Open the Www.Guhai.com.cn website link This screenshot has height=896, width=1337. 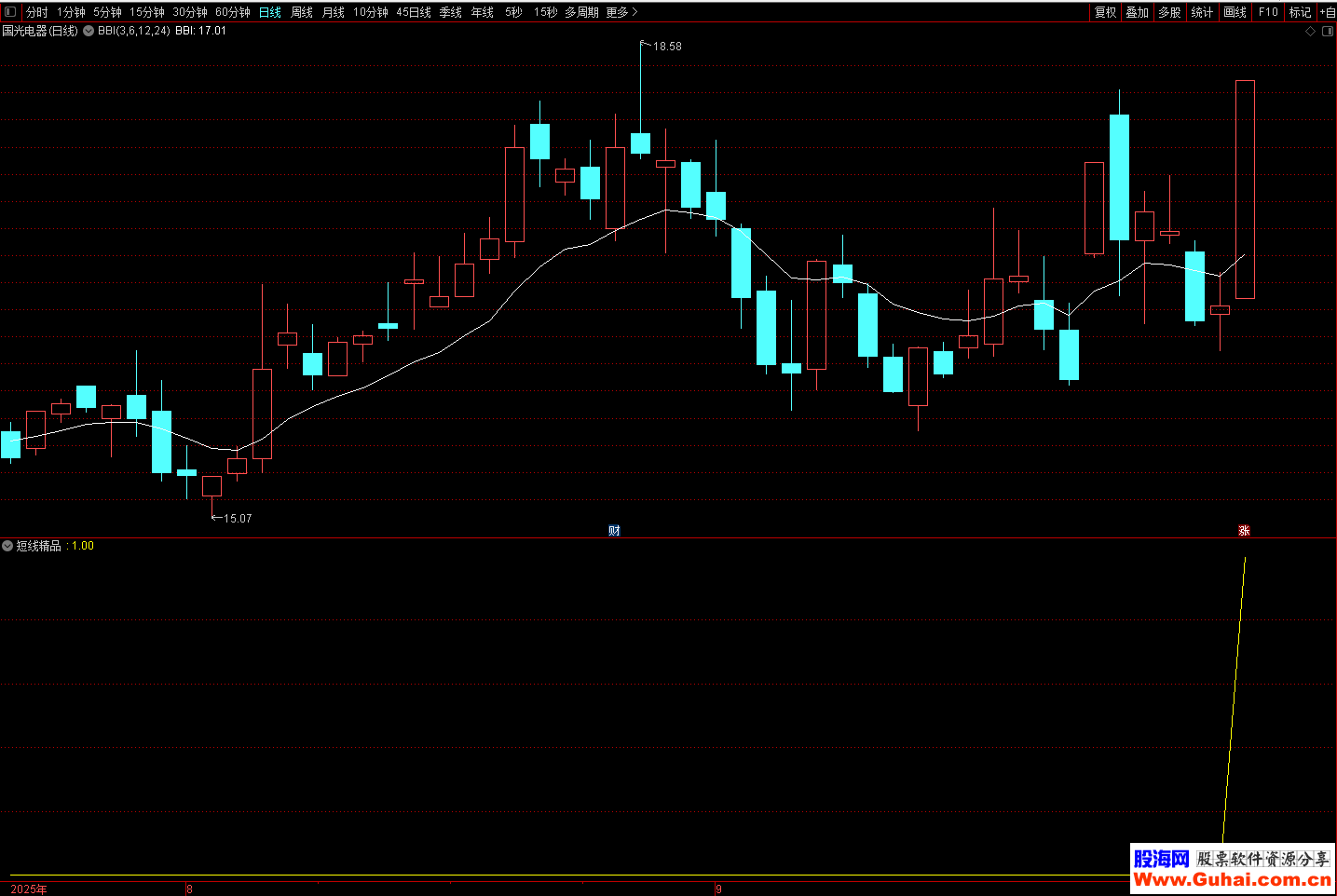(x=1232, y=880)
